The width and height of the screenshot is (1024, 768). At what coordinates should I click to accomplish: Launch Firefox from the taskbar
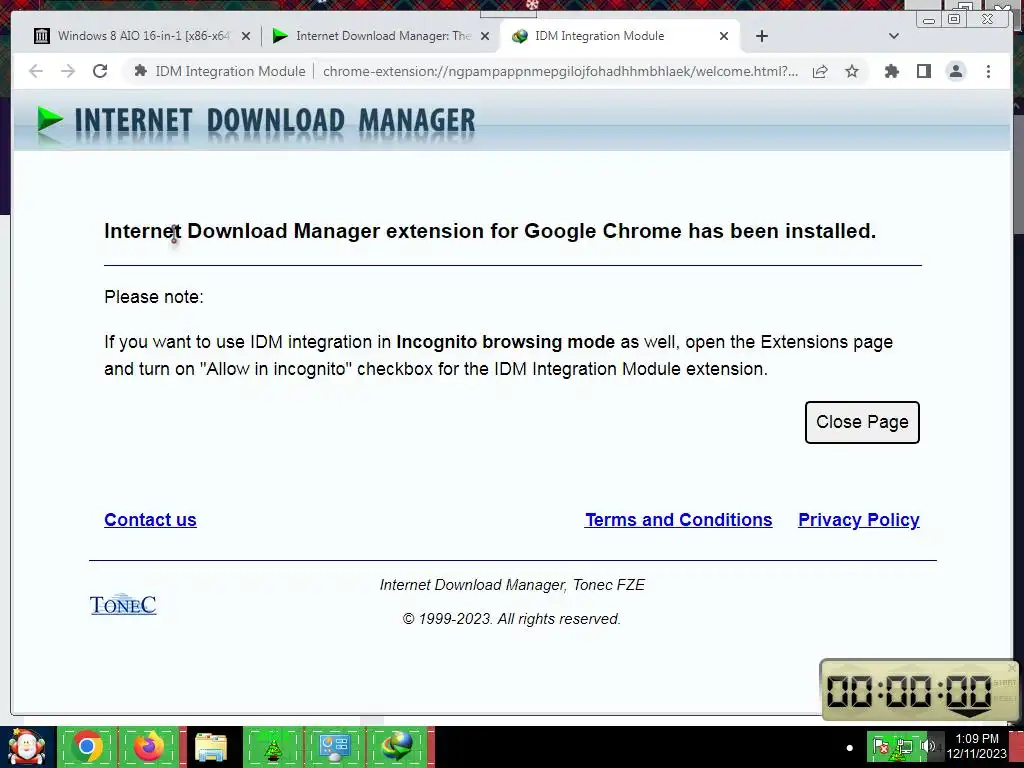click(x=149, y=748)
